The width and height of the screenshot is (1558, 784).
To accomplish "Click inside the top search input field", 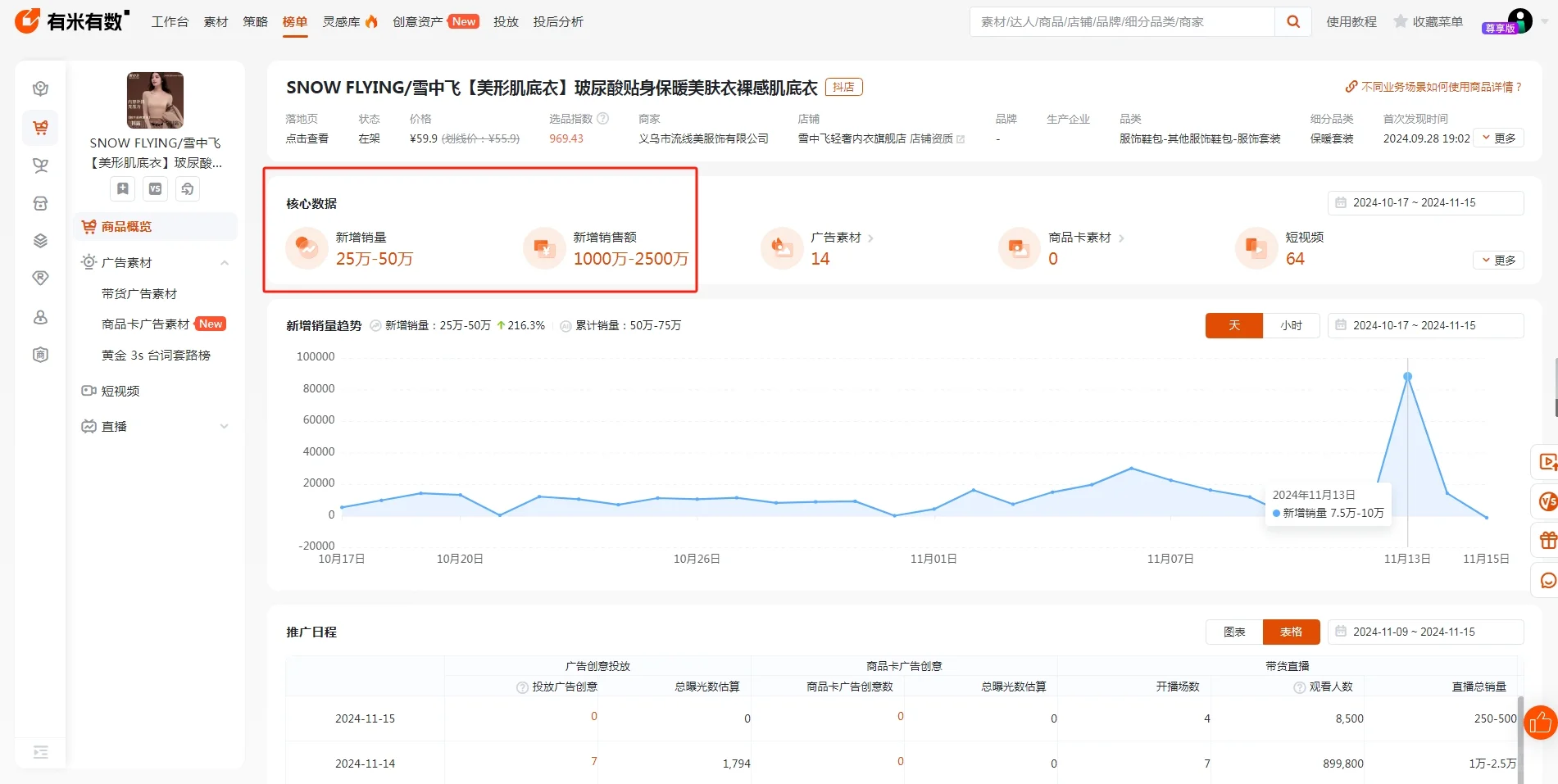I will pos(1122,21).
